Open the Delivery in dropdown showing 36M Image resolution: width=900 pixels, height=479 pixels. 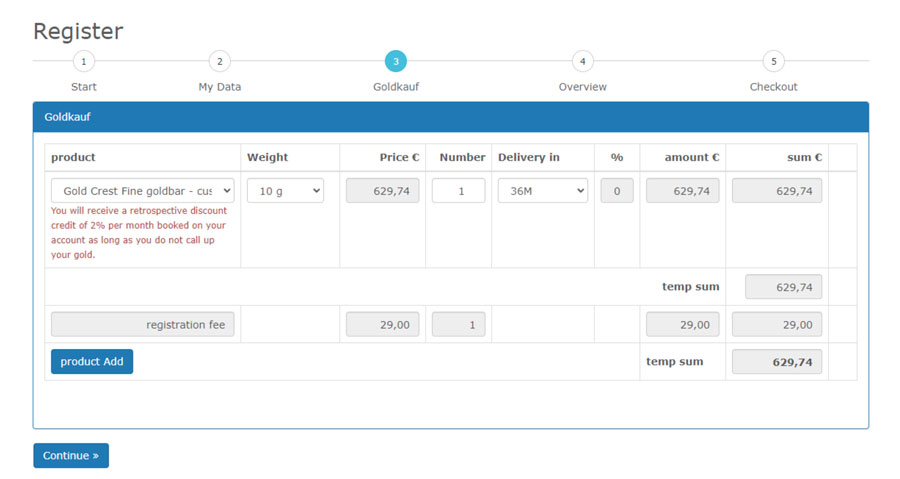(x=542, y=191)
